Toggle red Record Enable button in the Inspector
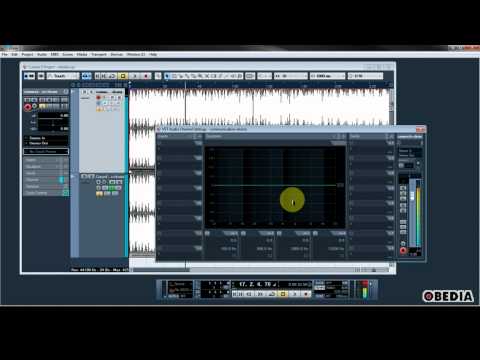 tap(28, 107)
